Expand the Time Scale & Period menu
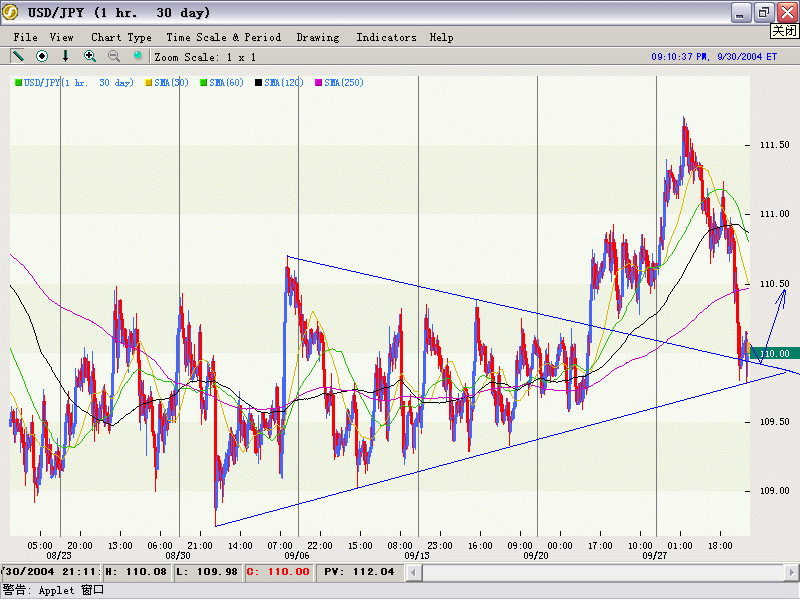 [x=224, y=37]
